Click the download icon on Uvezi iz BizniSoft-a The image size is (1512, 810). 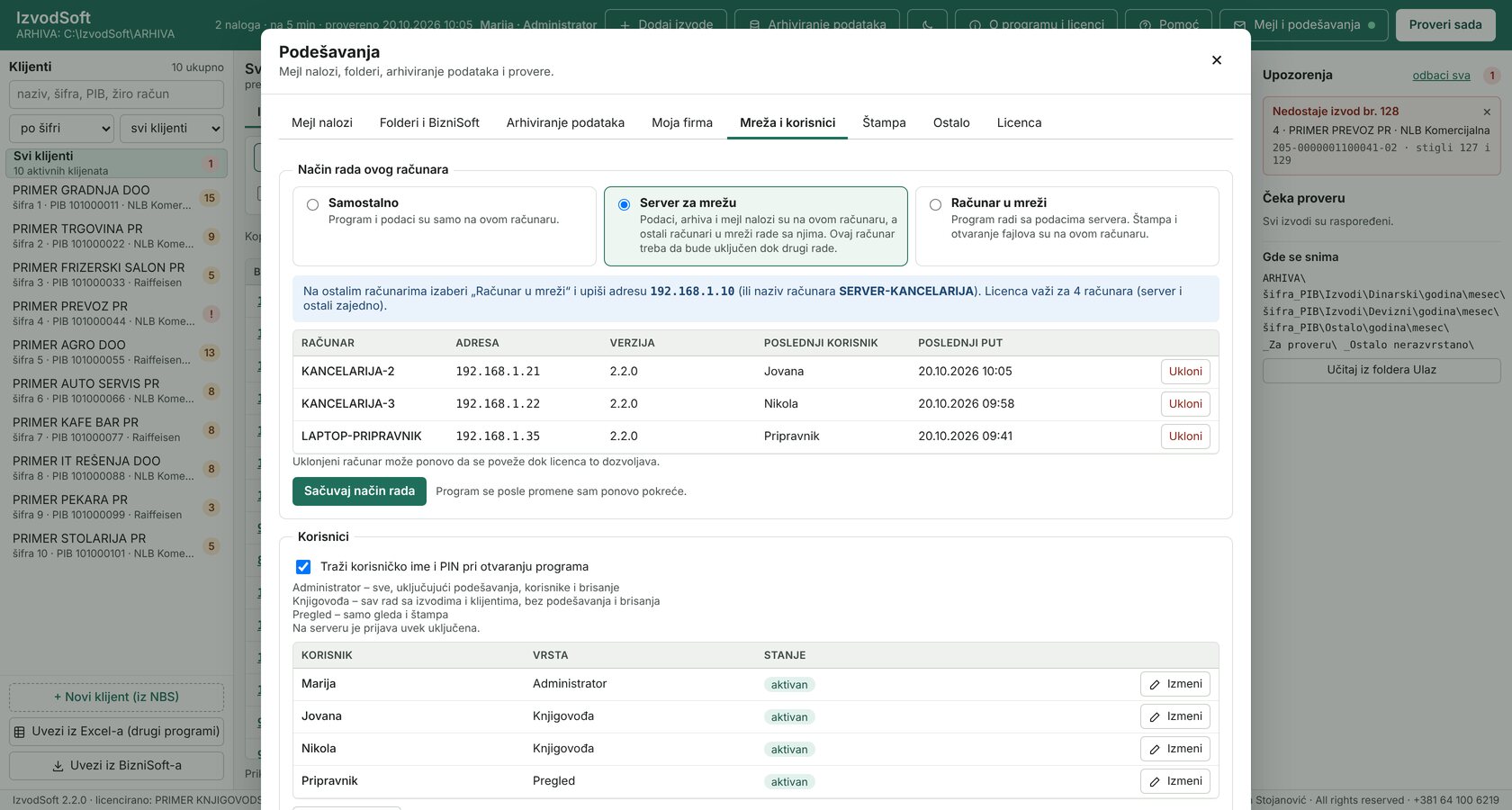click(x=58, y=766)
